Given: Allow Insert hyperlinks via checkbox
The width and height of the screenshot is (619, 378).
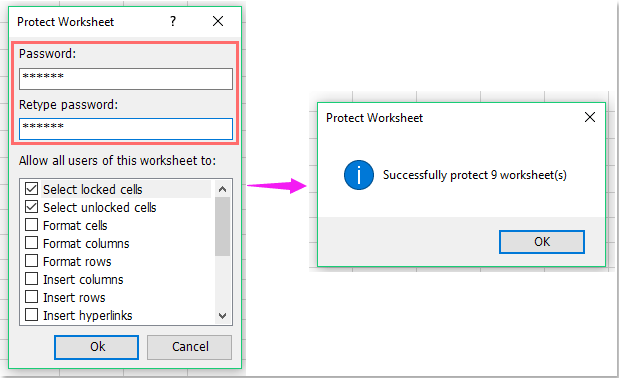Looking at the screenshot, I should click(x=32, y=315).
